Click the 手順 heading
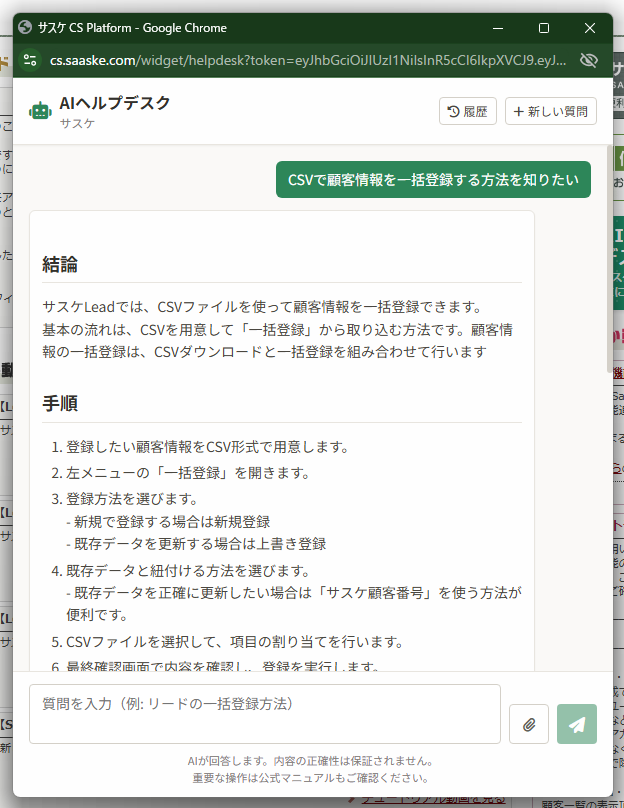624x808 pixels. (60, 403)
